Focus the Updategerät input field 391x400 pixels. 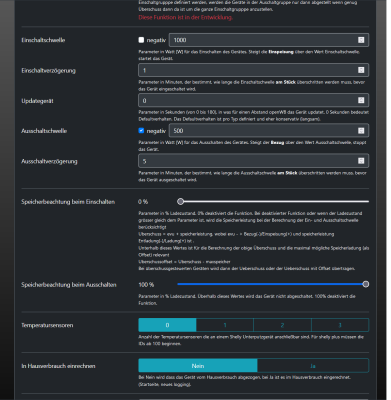click(x=253, y=100)
